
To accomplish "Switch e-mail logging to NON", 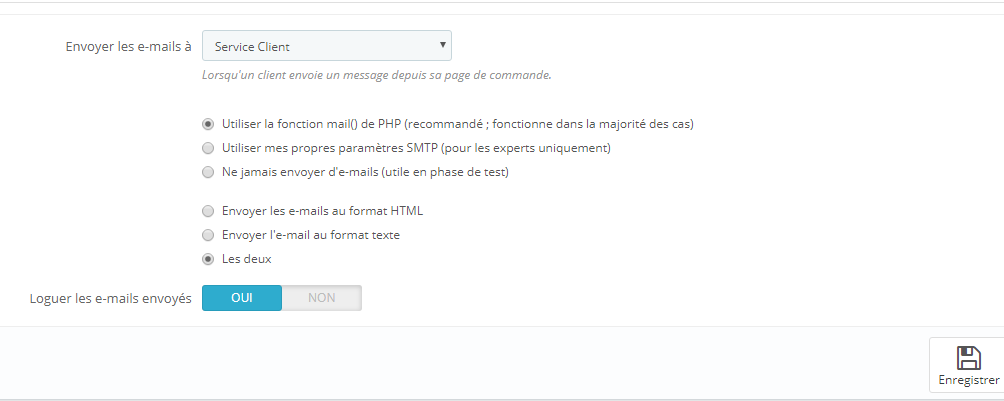I will (x=321, y=298).
